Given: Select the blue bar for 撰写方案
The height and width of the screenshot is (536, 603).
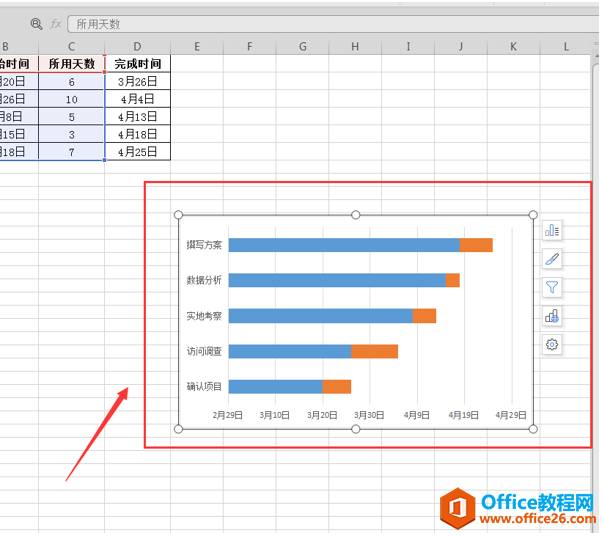Looking at the screenshot, I should (346, 246).
